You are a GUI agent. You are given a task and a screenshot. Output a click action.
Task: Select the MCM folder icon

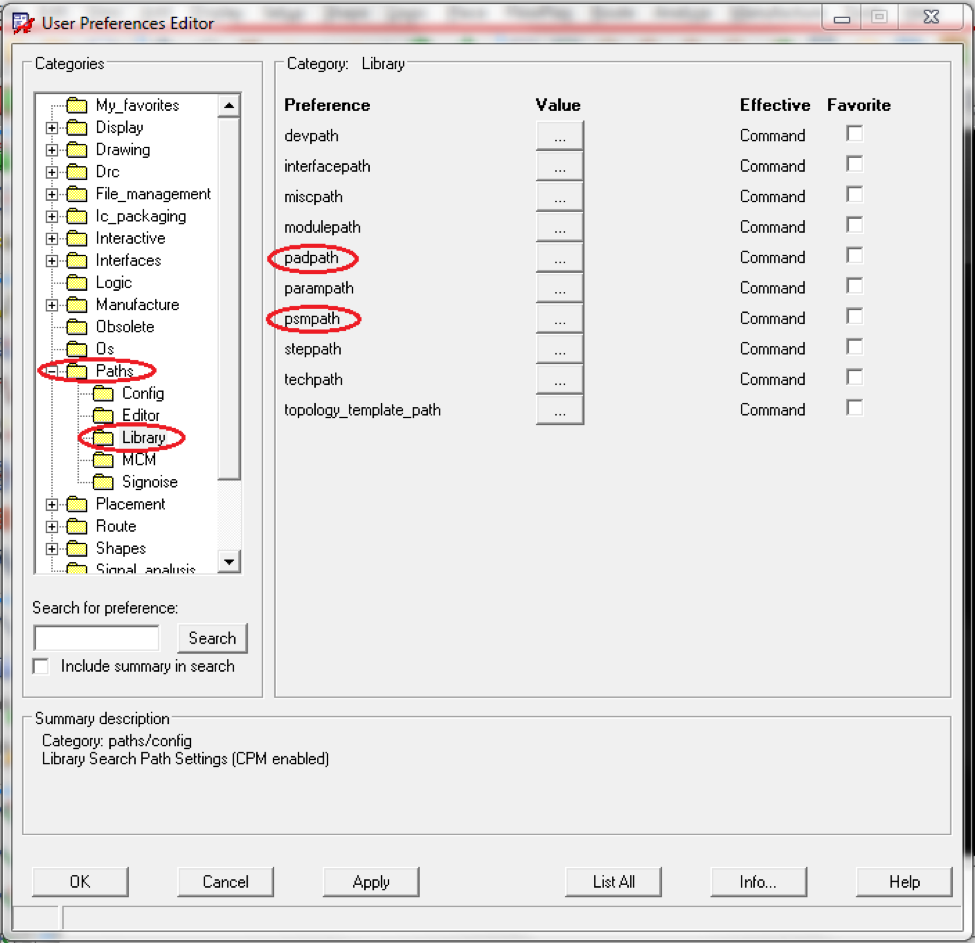(x=103, y=459)
